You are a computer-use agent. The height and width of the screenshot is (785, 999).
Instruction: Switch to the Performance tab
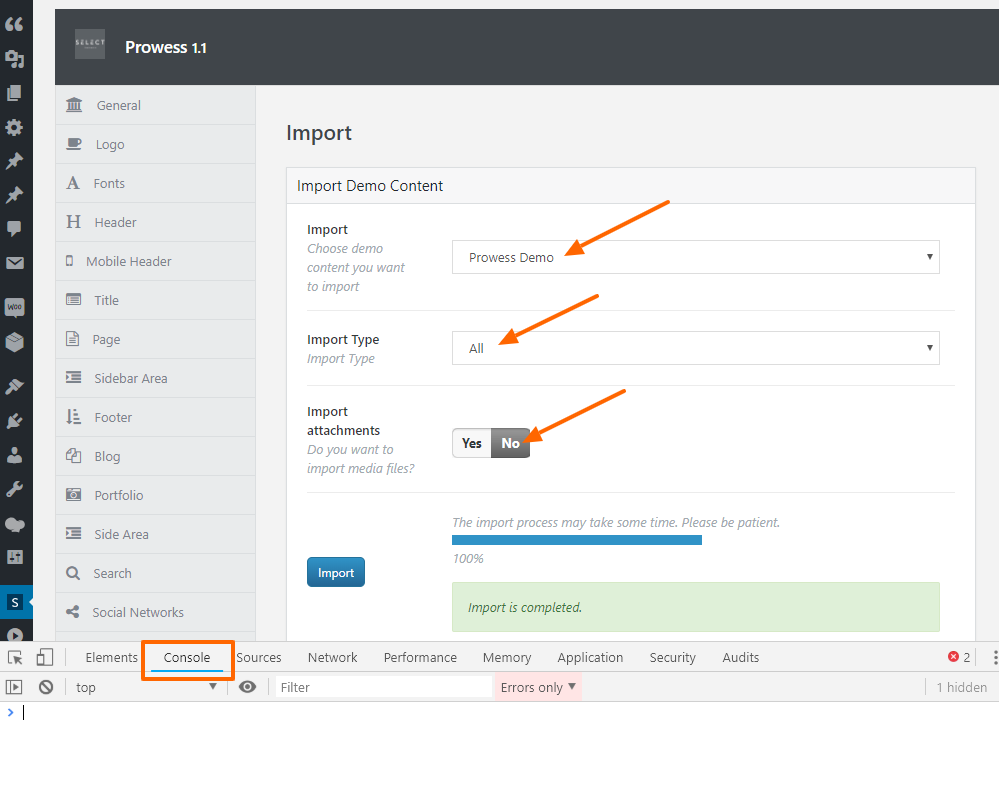coord(420,657)
